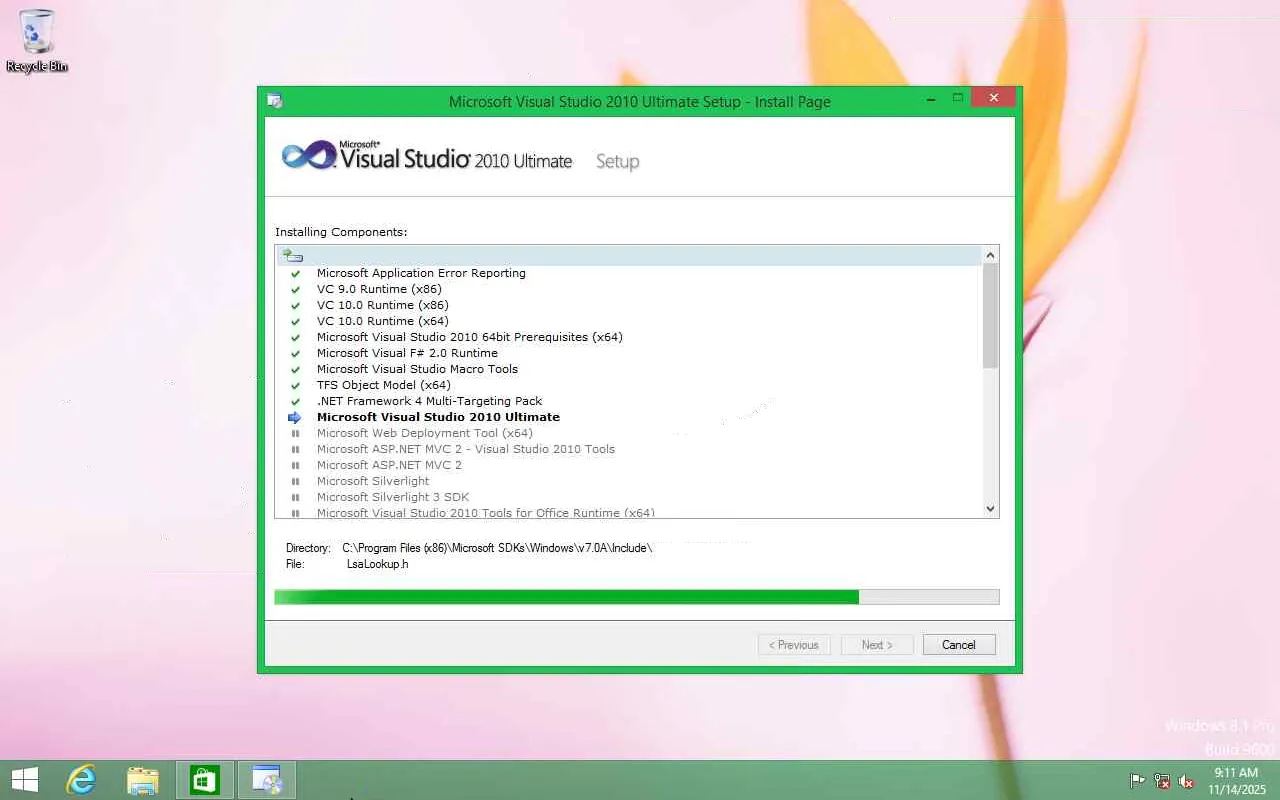The height and width of the screenshot is (800, 1280).
Task: Click the component list scroll down arrow
Action: click(991, 508)
